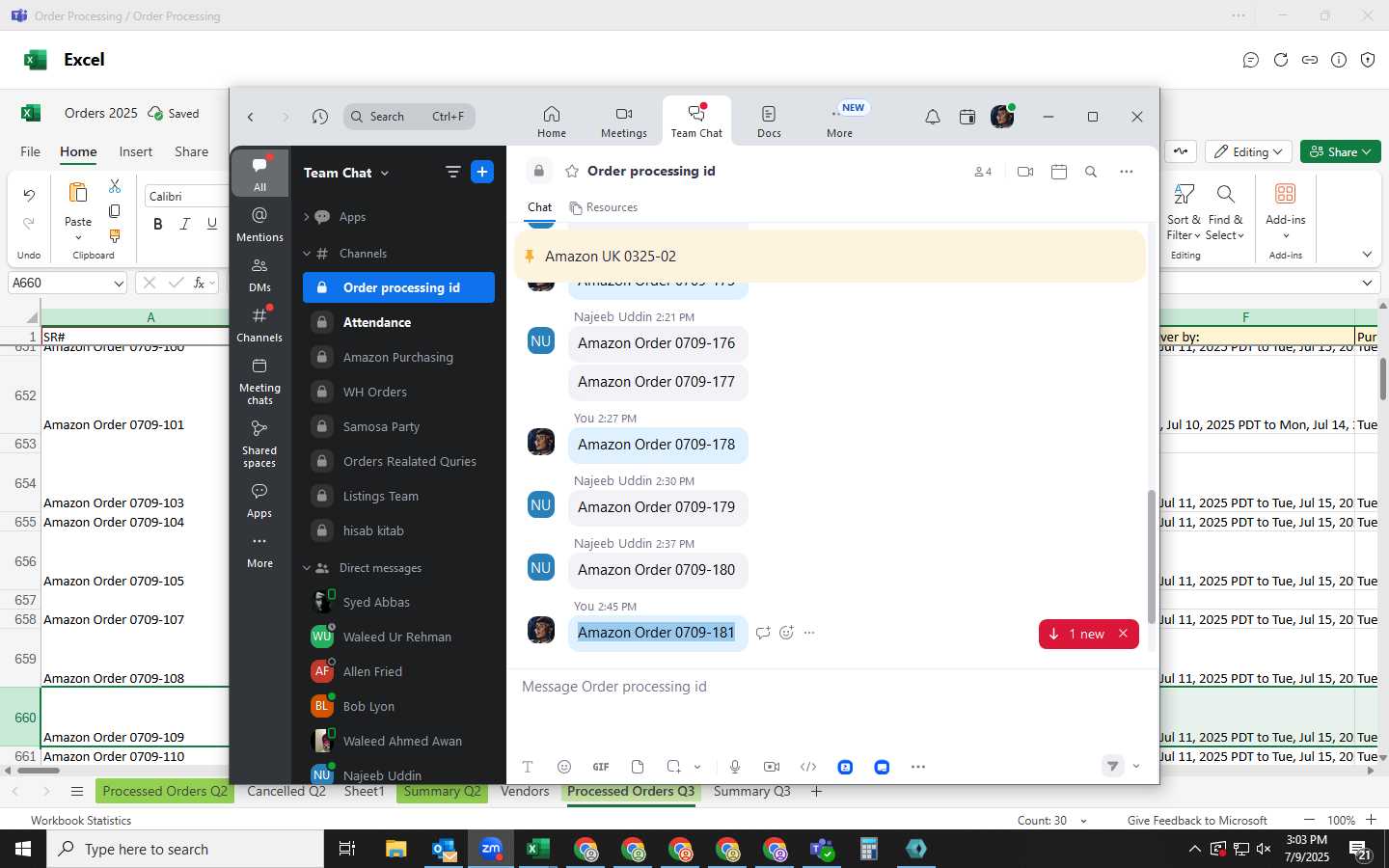1389x868 pixels.
Task: Click the new chat plus button
Action: click(482, 172)
